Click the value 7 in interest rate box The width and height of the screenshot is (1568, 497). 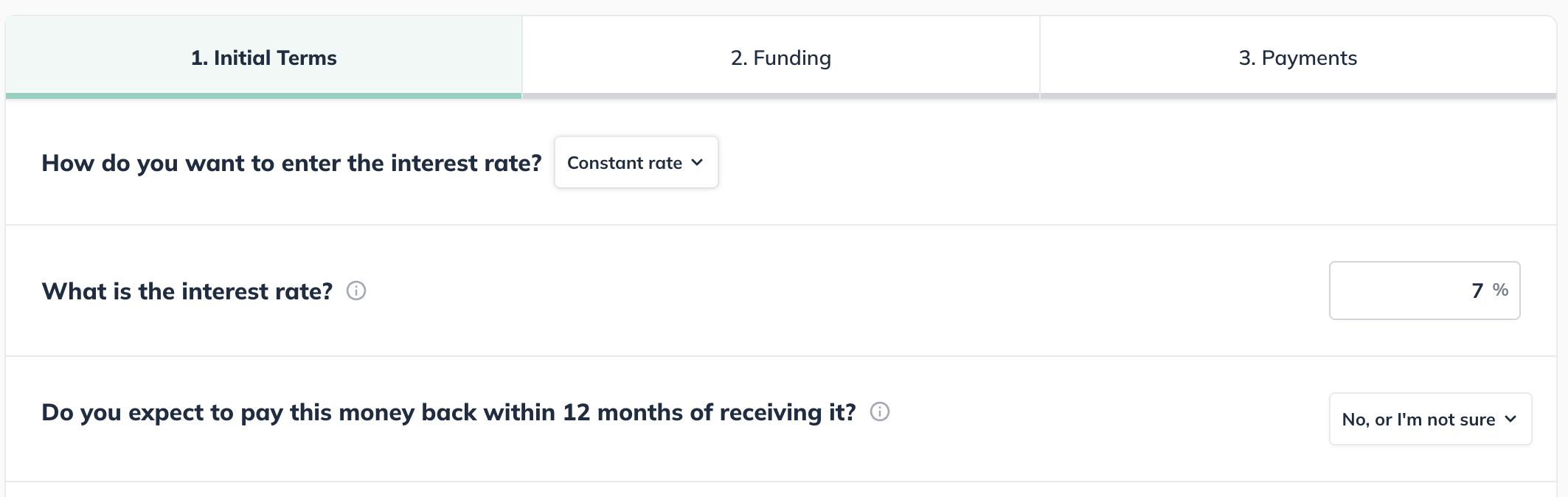(x=1477, y=291)
